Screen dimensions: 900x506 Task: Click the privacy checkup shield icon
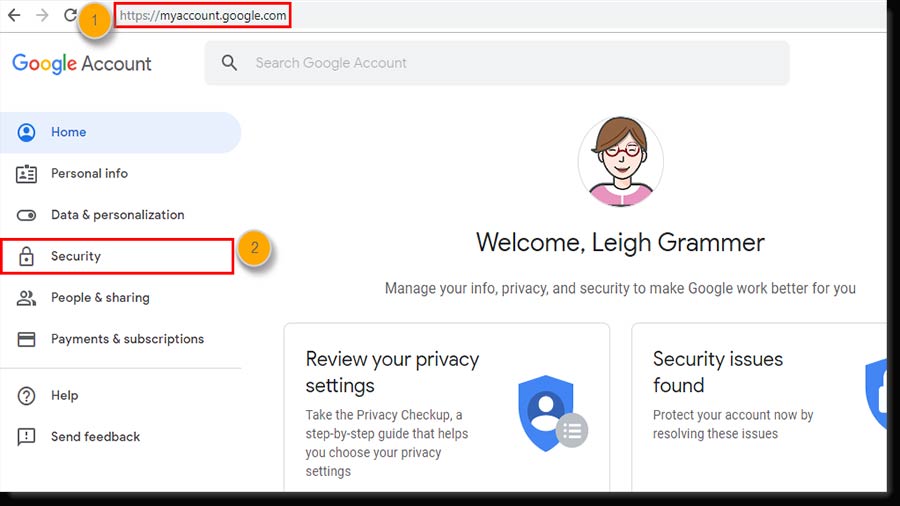click(x=552, y=413)
